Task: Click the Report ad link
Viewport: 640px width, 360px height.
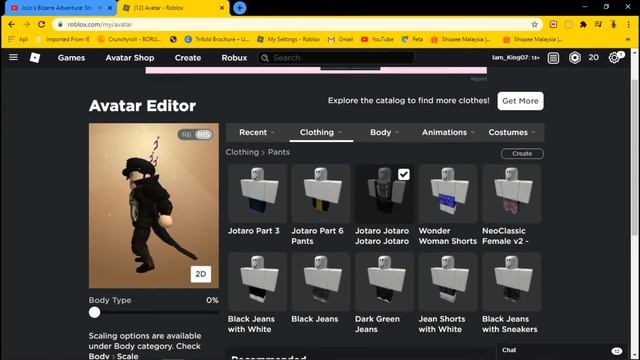Action: point(478,79)
